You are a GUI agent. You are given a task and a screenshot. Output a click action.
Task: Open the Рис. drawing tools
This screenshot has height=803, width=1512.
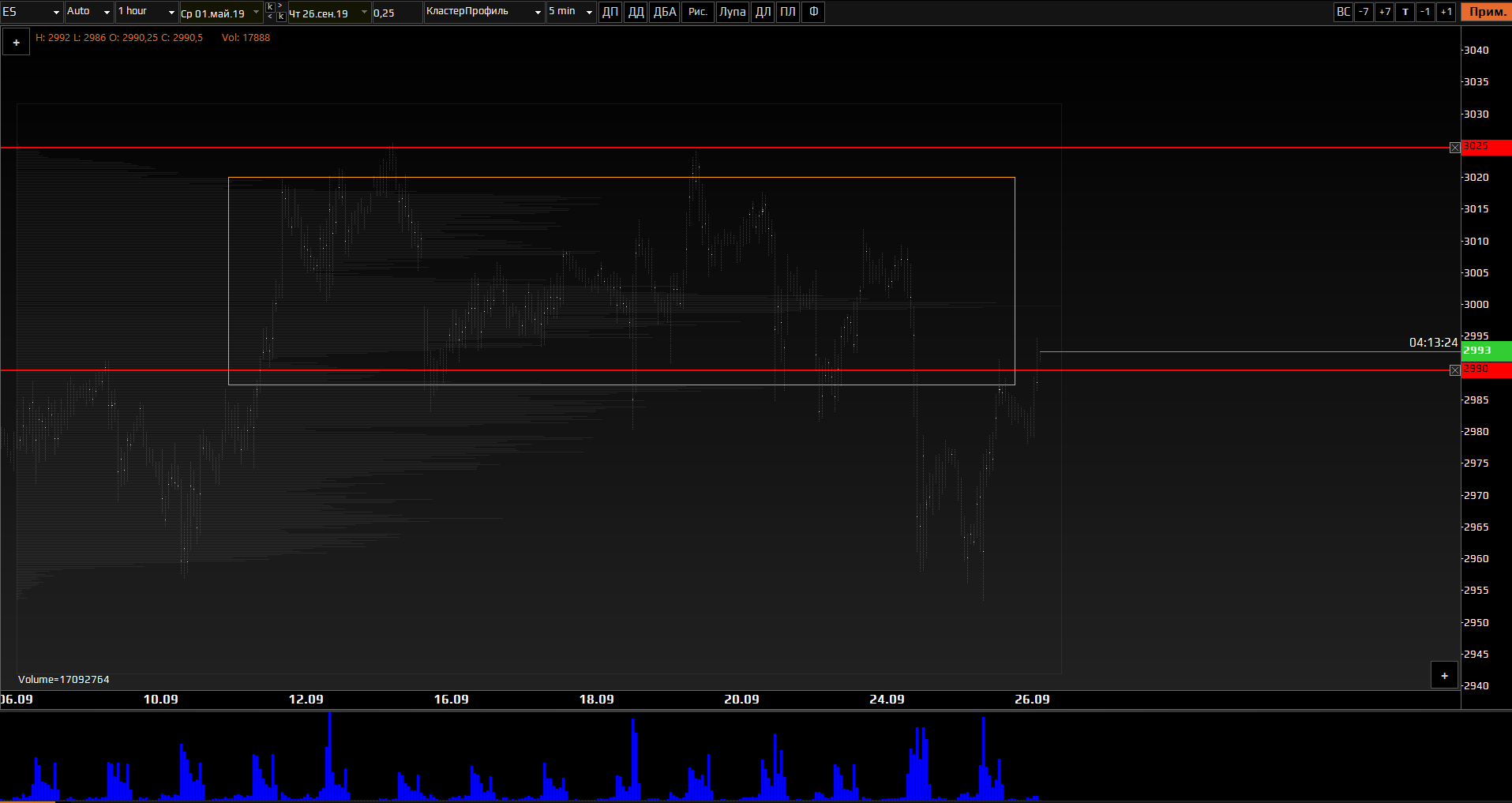click(x=697, y=12)
